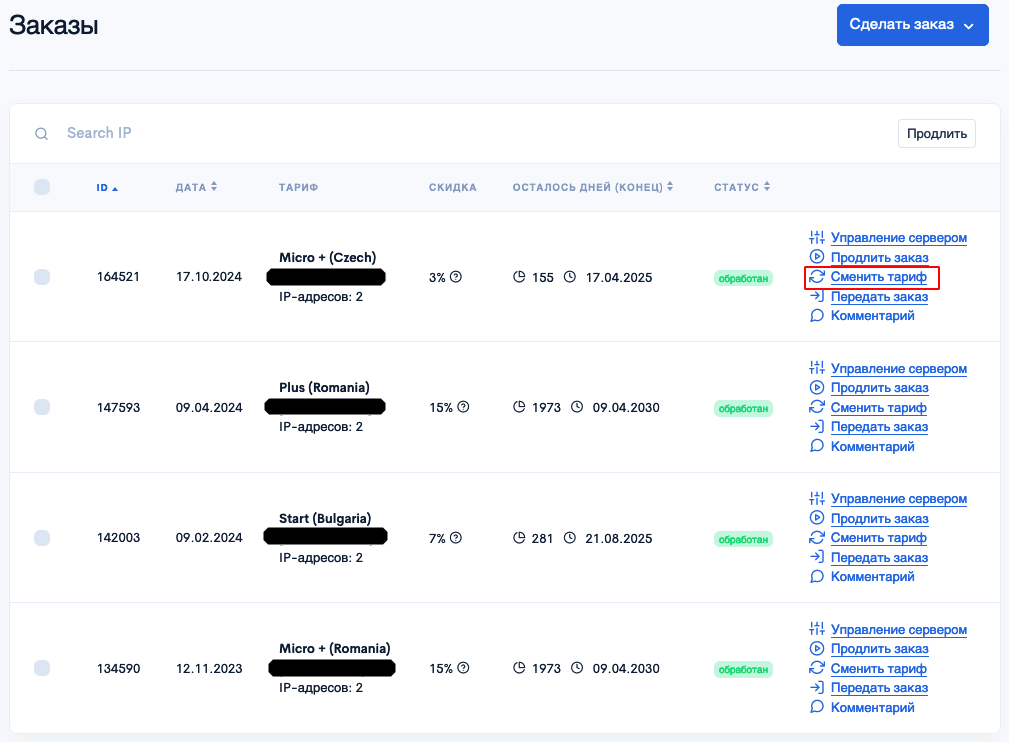Click Продлить заказ link for order 164521

click(880, 257)
